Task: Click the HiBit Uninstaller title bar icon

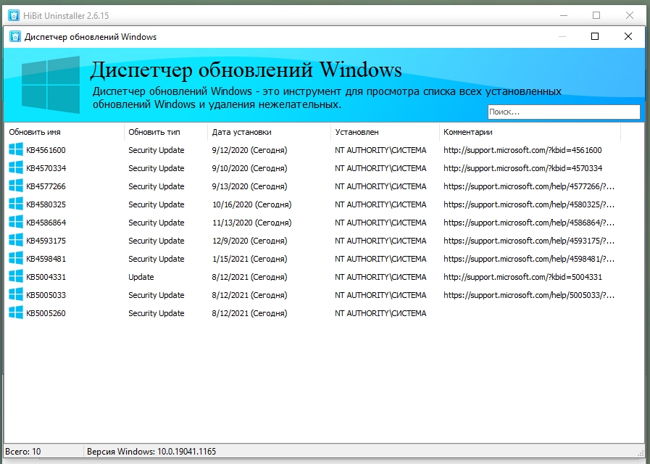Action: [14, 15]
